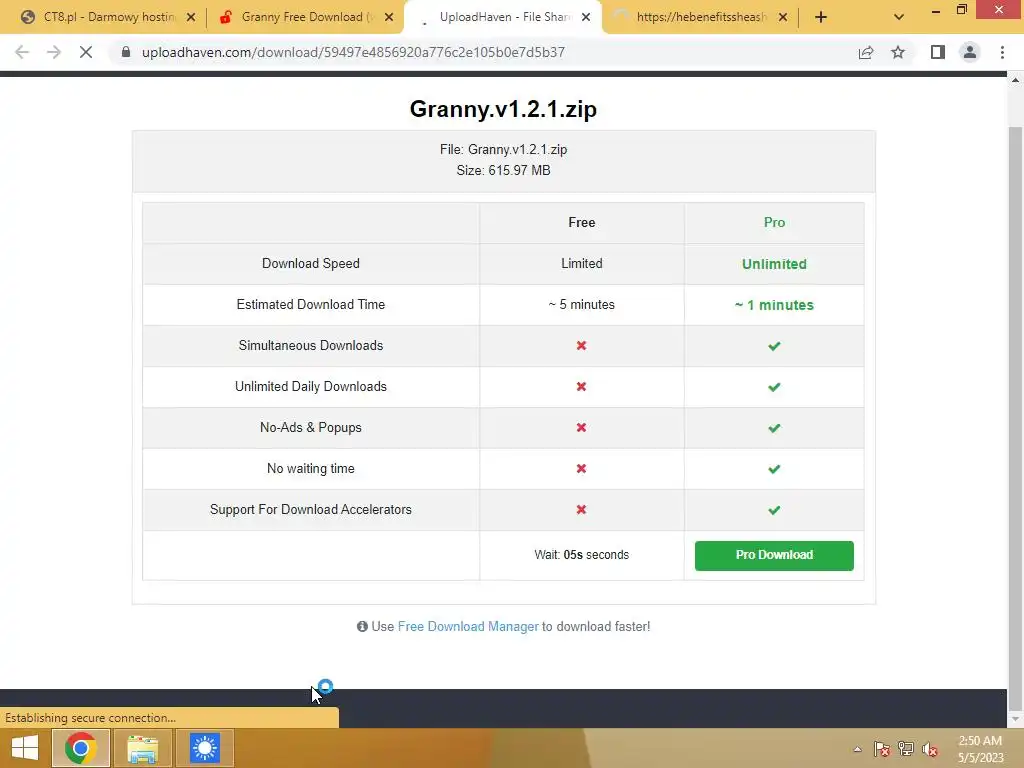The image size is (1024, 768).
Task: Show hidden system tray icons
Action: coord(857,749)
